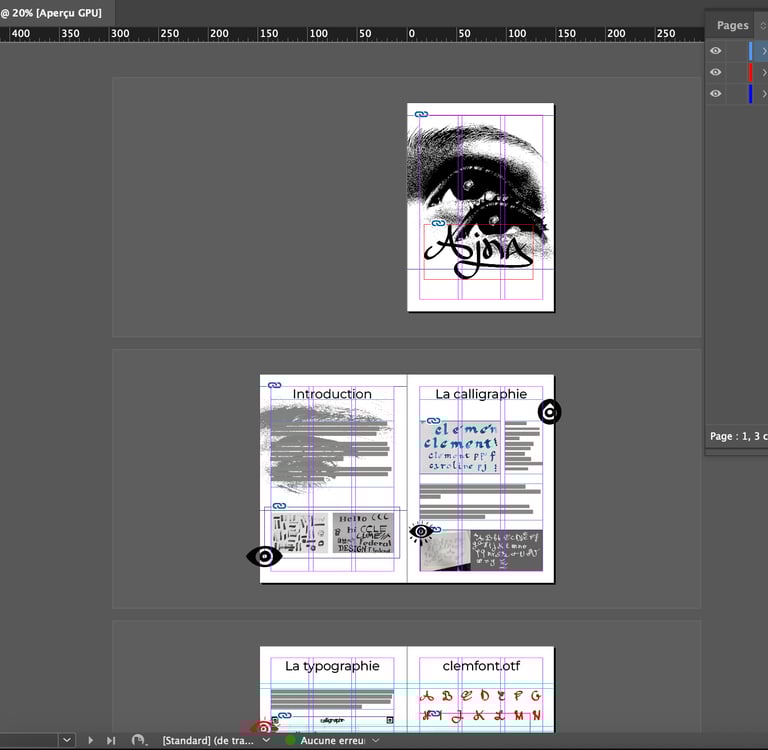Switch to the Pages panel tab
The image size is (768, 750).
732,25
